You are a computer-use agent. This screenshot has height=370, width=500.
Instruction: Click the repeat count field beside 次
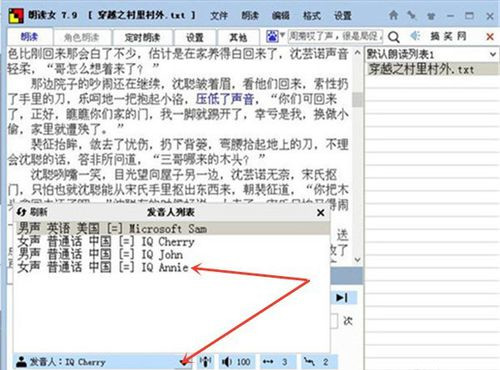coord(334,321)
